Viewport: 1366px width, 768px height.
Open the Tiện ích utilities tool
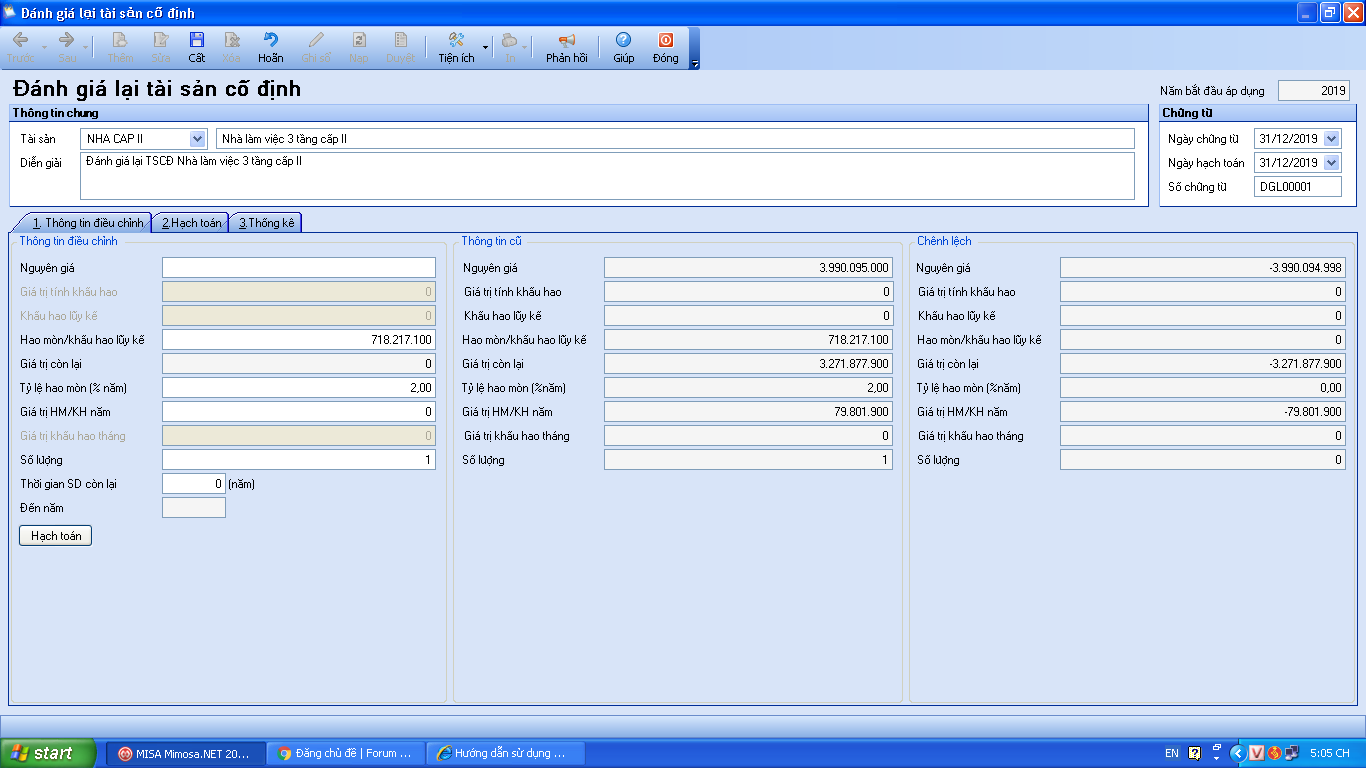click(456, 47)
